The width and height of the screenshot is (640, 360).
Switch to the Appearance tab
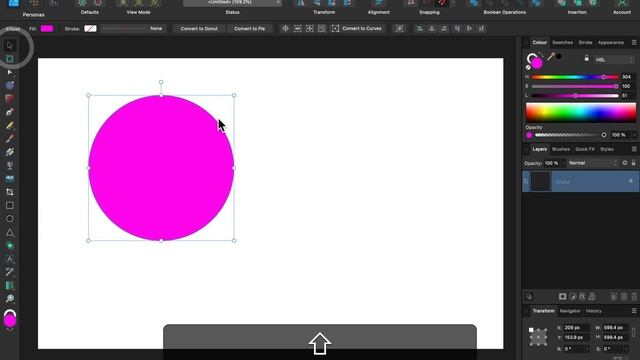pyautogui.click(x=611, y=42)
